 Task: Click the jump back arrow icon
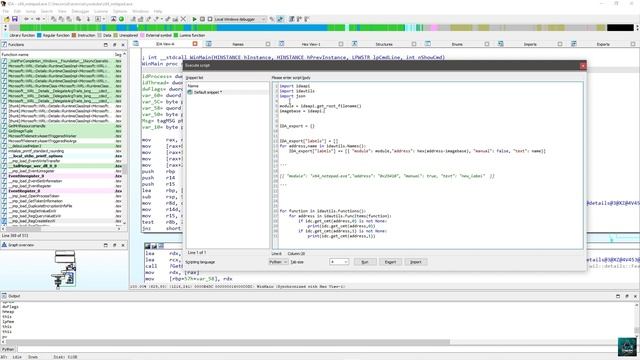click(x=26, y=19)
